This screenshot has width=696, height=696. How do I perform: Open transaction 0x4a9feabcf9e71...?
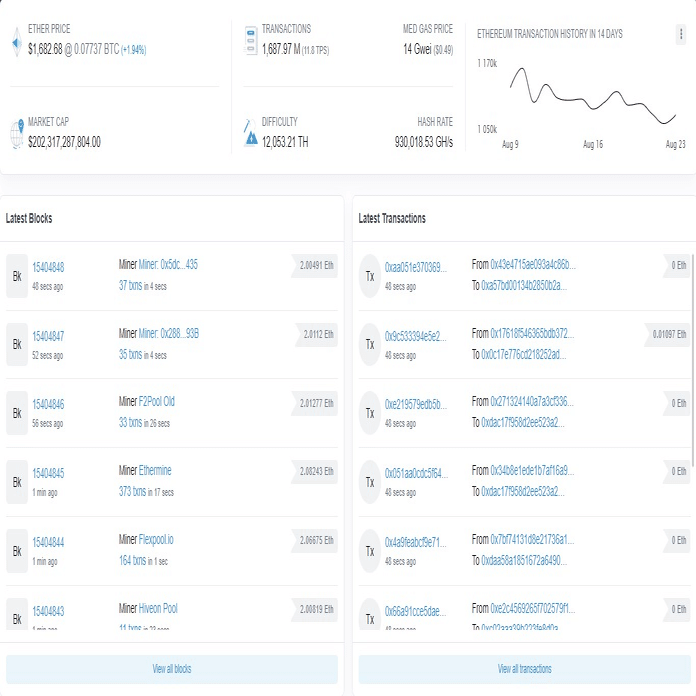tap(415, 542)
